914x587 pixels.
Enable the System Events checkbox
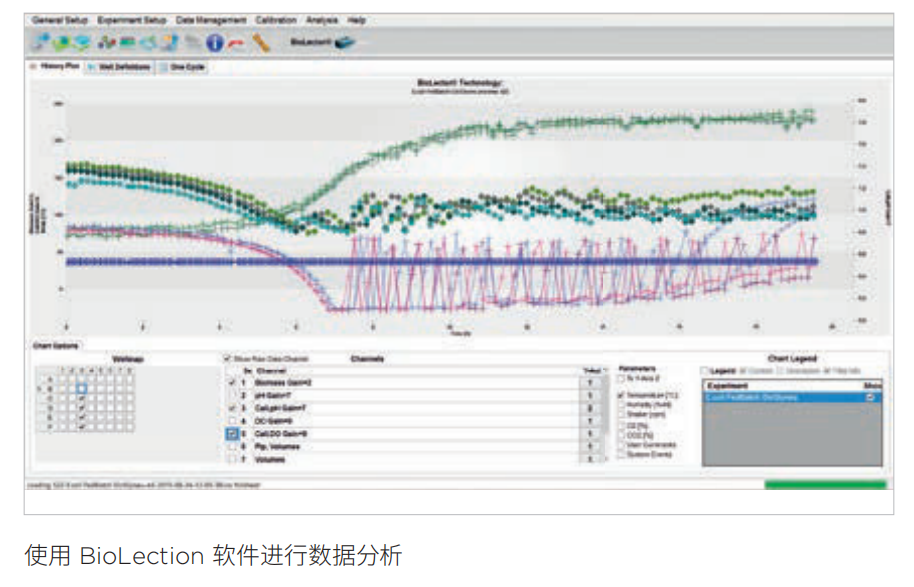621,454
